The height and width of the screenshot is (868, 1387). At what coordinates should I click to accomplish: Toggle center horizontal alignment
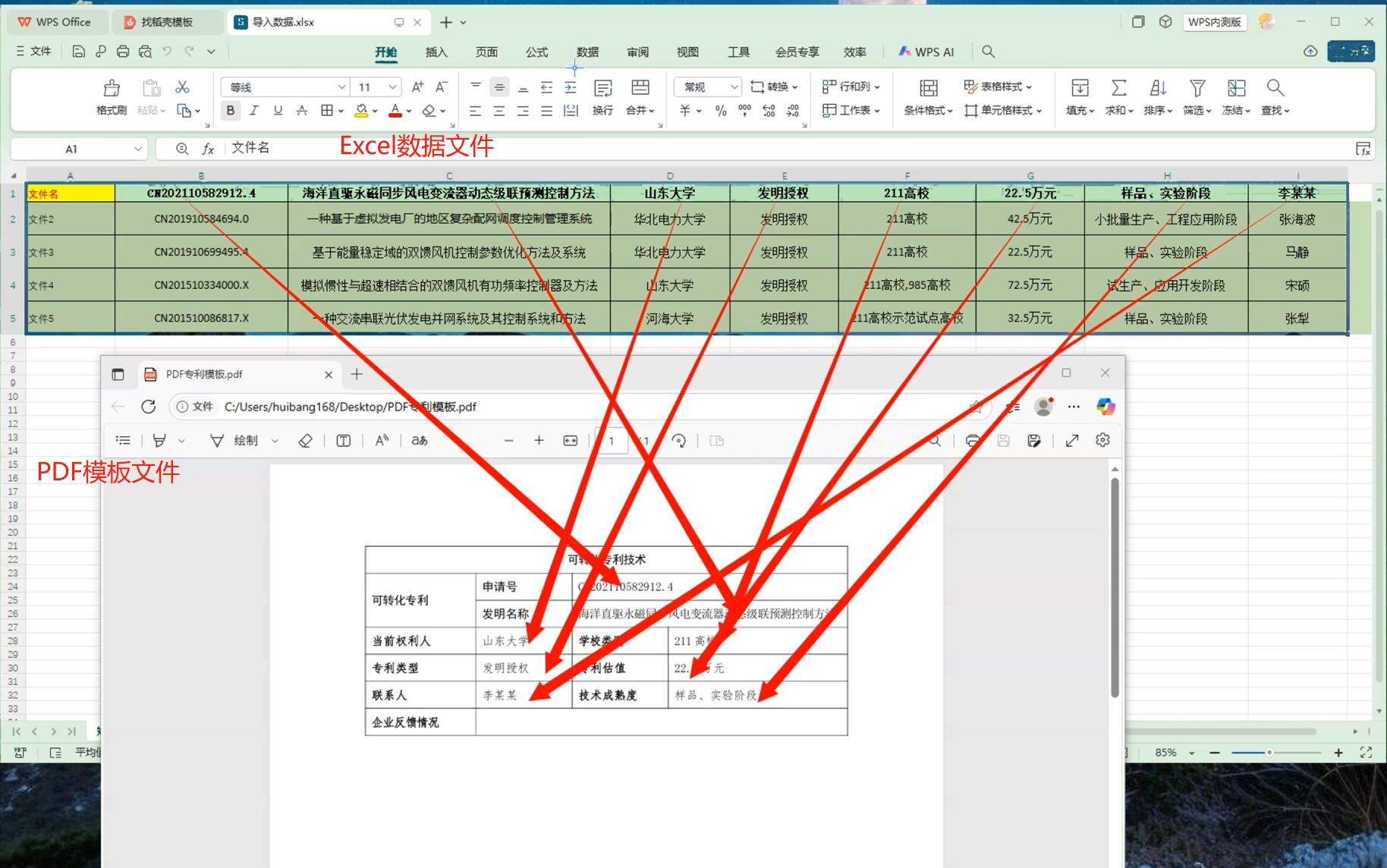pyautogui.click(x=499, y=111)
